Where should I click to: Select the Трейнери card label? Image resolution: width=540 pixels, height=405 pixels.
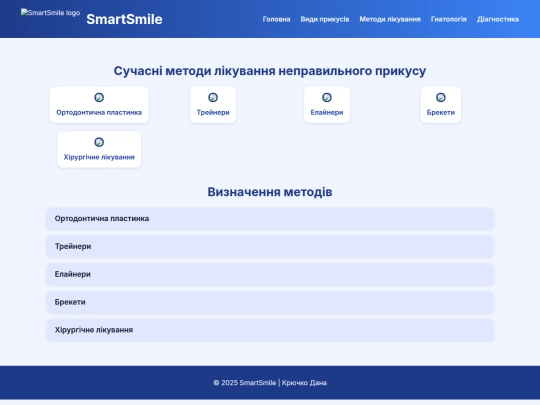point(213,112)
